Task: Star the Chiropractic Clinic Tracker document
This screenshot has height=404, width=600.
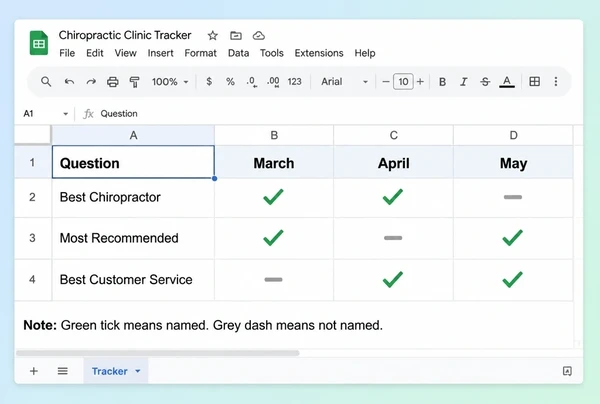Action: (x=212, y=36)
